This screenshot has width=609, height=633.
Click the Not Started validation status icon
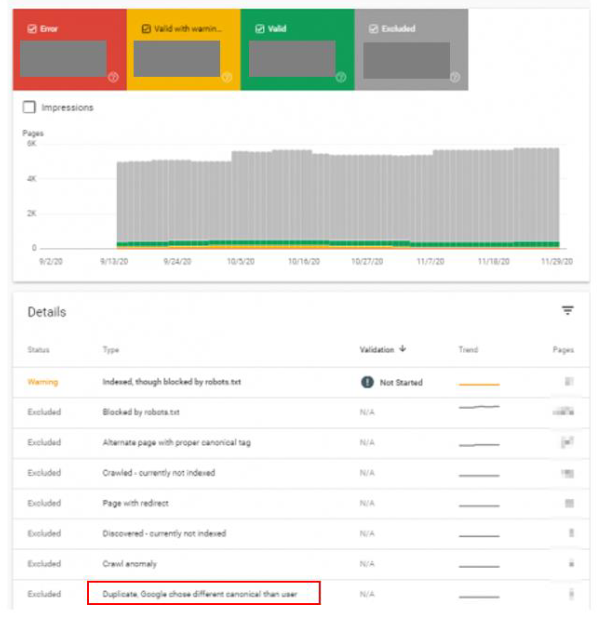click(366, 382)
